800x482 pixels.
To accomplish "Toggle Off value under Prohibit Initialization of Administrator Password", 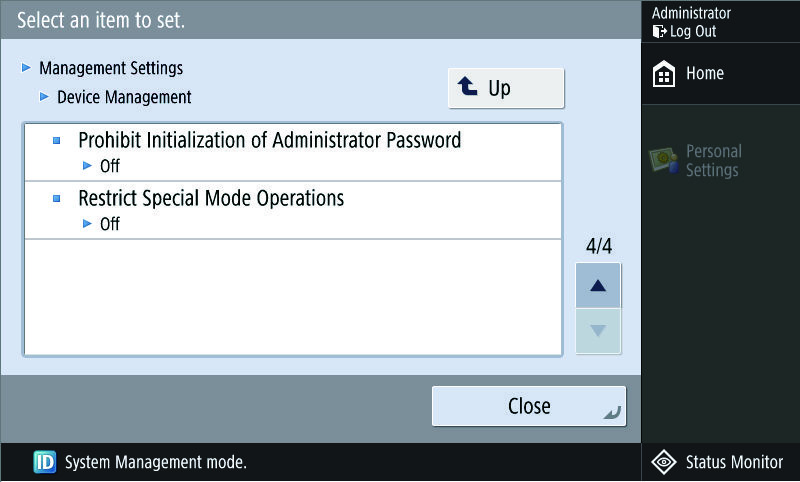I will point(110,166).
